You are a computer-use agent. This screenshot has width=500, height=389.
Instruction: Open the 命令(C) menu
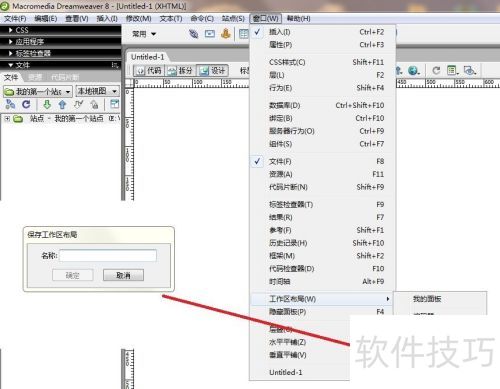[x=202, y=19]
